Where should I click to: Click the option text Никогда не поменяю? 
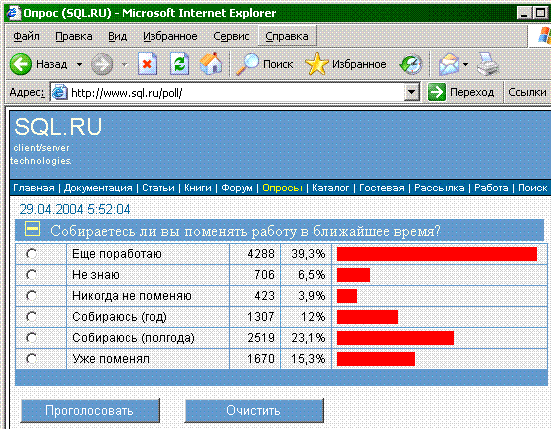(132, 296)
